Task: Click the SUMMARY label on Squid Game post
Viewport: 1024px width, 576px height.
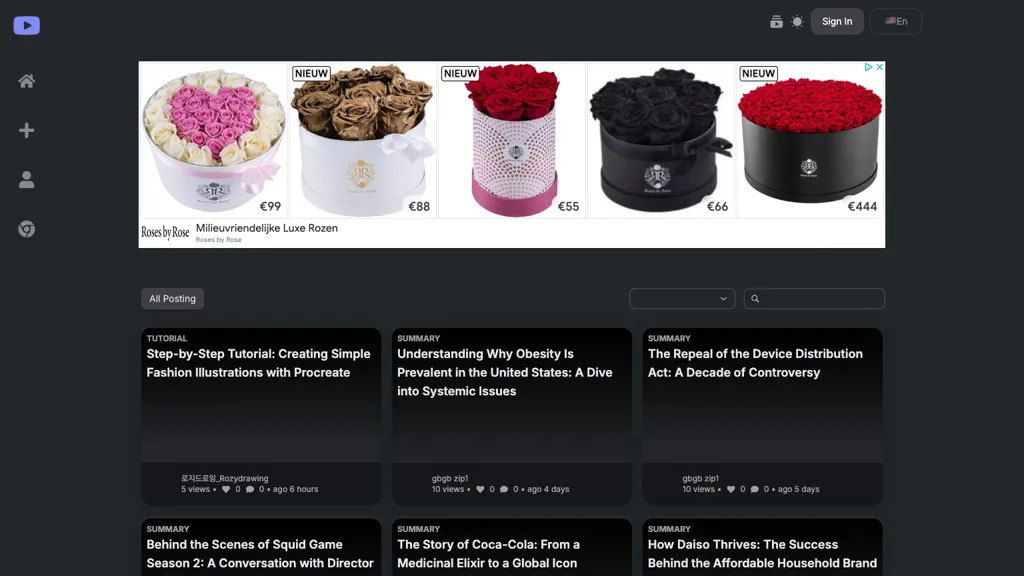Action: click(x=168, y=529)
